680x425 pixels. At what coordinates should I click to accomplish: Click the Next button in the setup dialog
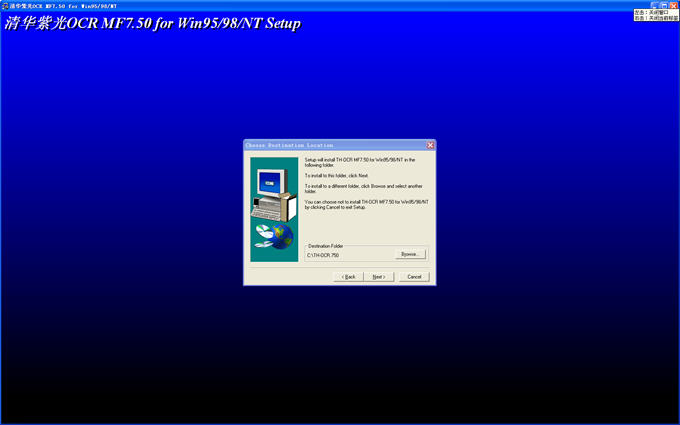(379, 277)
